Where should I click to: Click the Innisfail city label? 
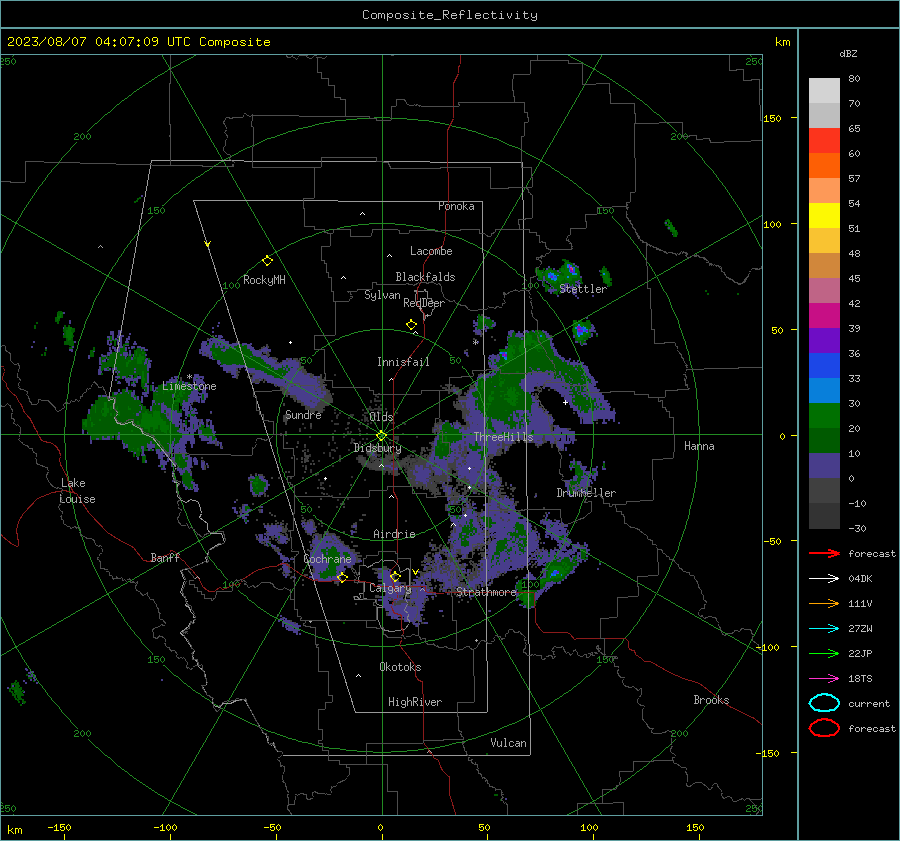403,362
